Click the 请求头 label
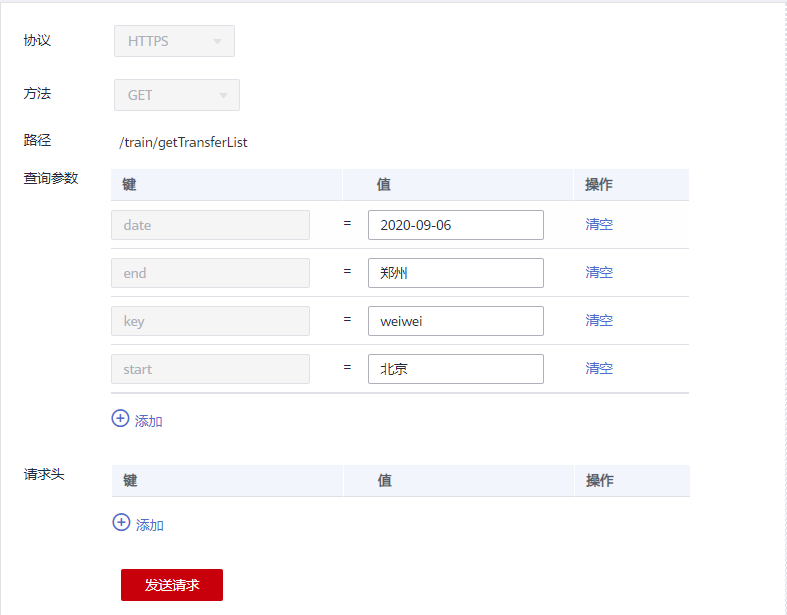Image resolution: width=787 pixels, height=615 pixels. point(44,474)
